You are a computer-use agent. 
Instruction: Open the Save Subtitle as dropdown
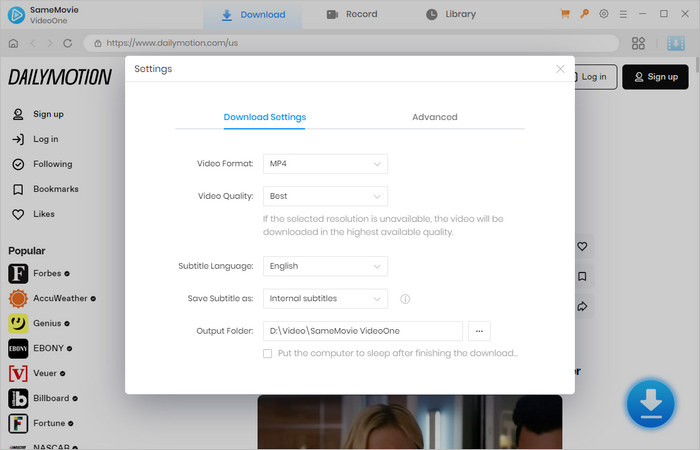(325, 299)
